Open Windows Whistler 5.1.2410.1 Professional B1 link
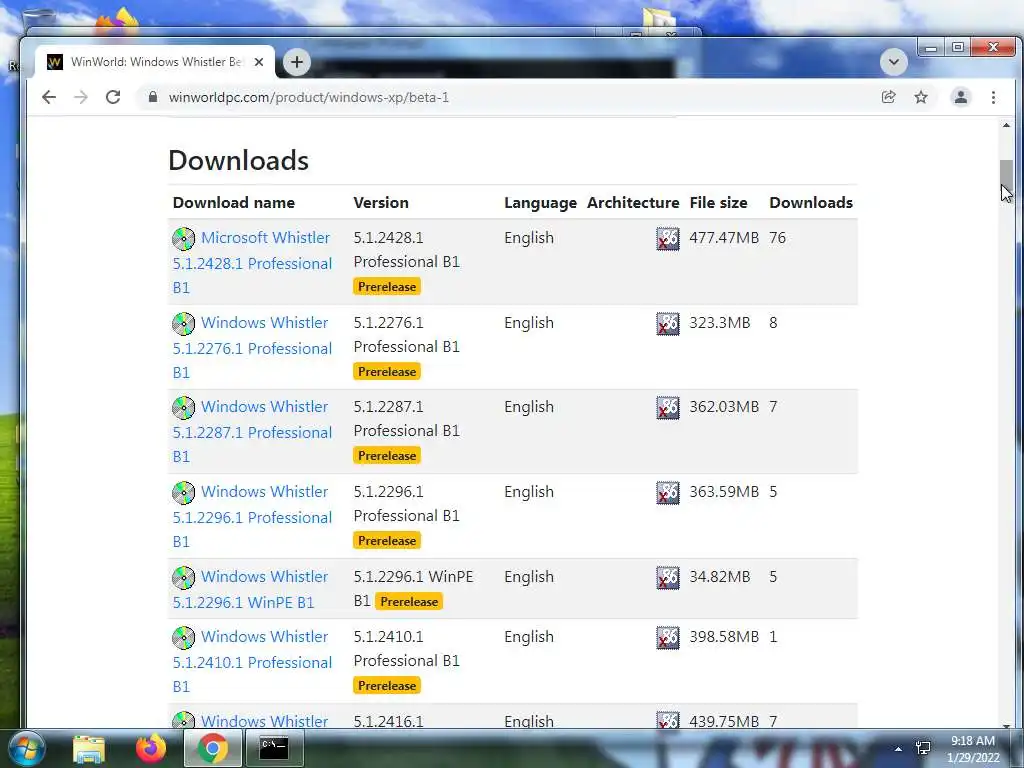This screenshot has height=768, width=1024. (253, 662)
